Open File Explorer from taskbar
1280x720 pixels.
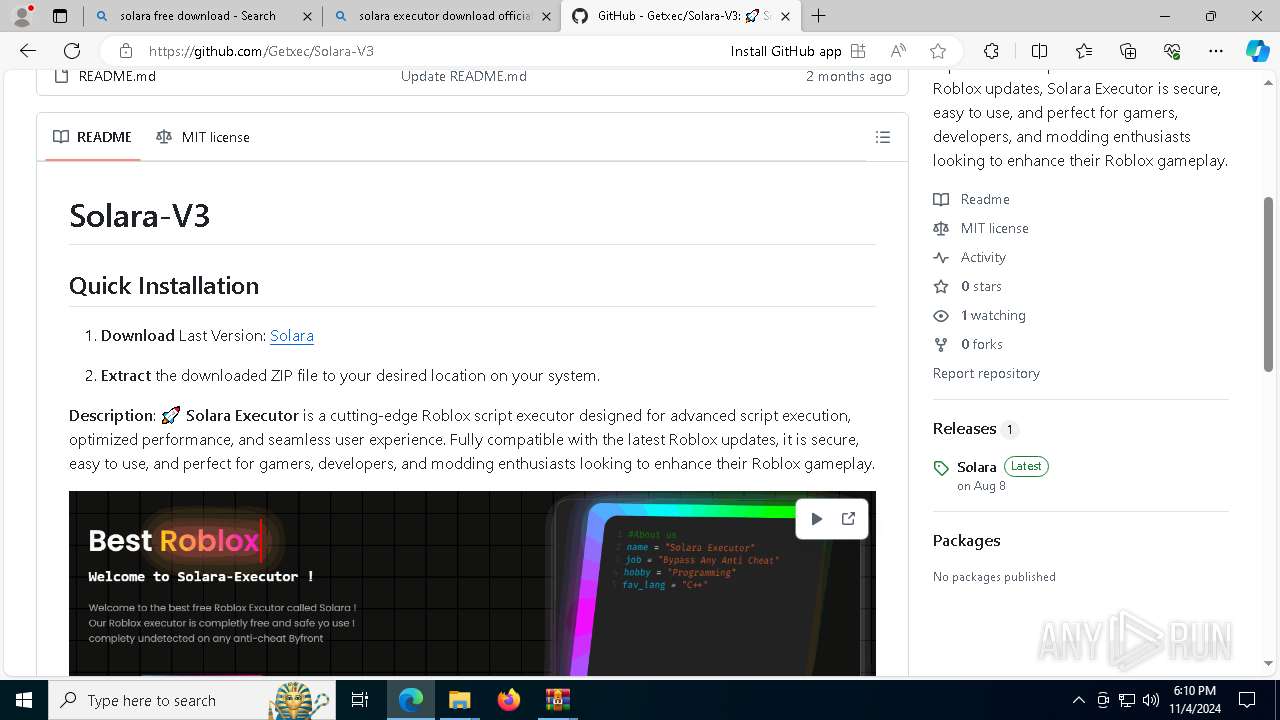click(x=459, y=700)
